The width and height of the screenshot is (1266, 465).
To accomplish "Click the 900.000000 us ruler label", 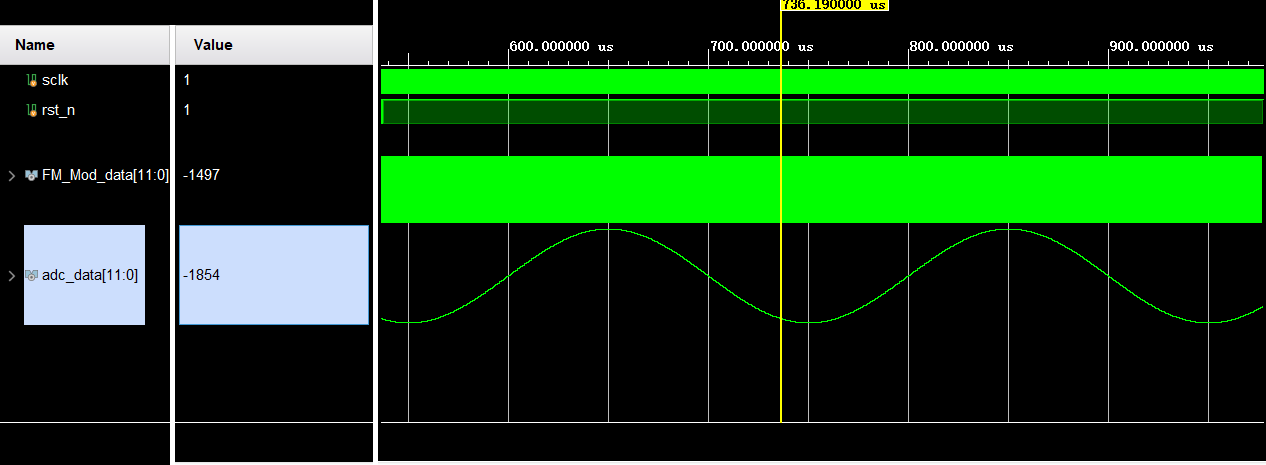I will [1161, 47].
